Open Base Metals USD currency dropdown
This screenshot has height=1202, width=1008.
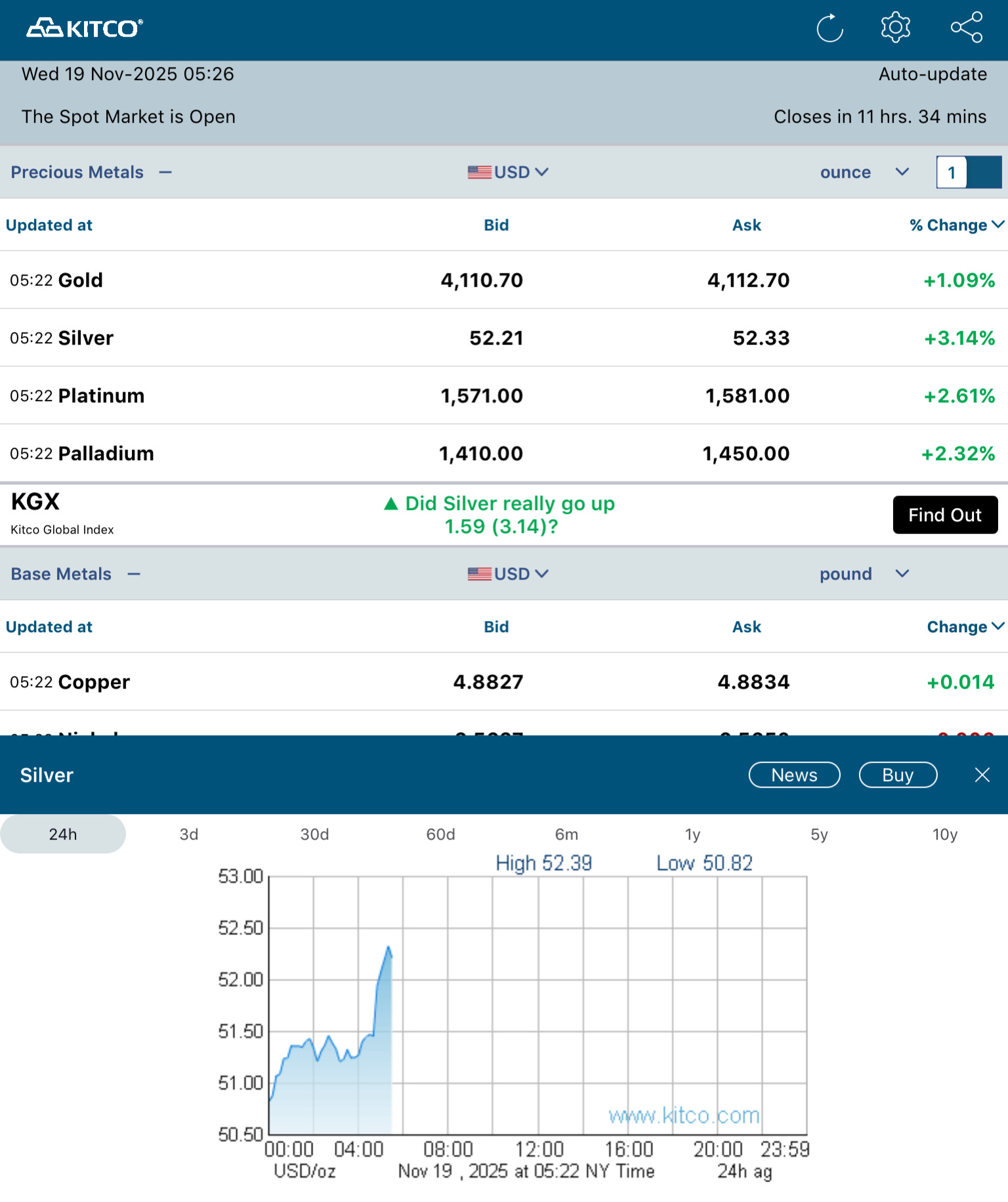[508, 574]
